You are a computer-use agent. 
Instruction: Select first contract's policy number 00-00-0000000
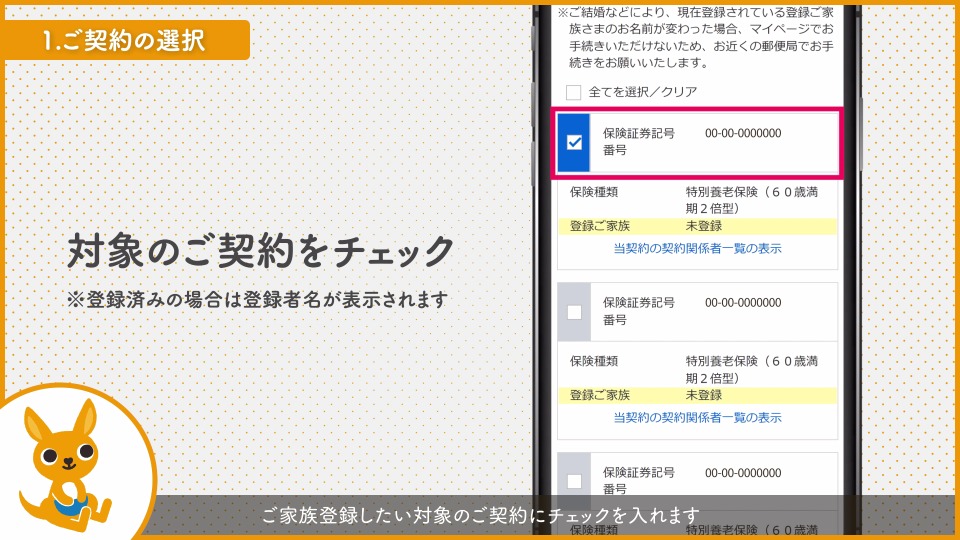743,133
